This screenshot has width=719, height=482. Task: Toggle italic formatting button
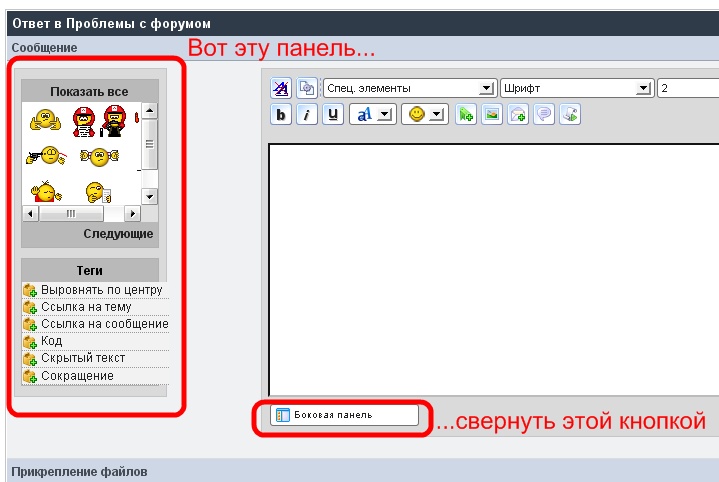click(x=307, y=115)
